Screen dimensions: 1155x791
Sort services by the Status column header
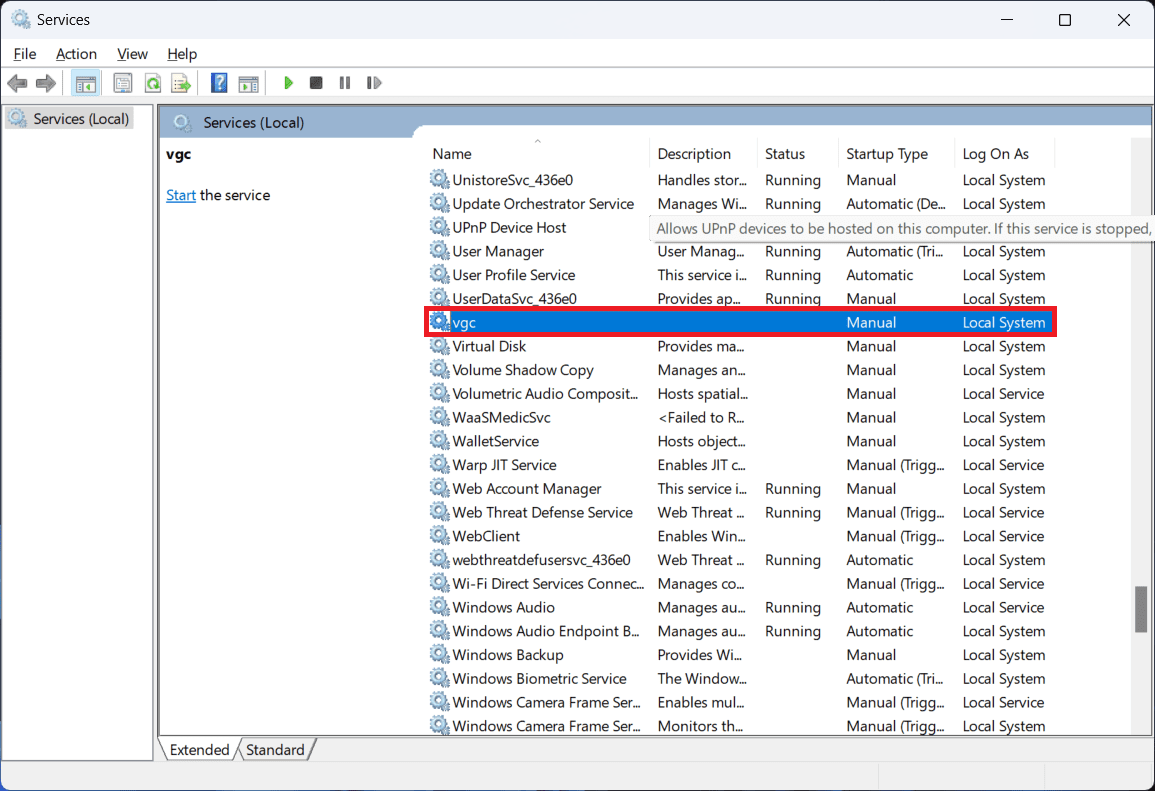coord(785,154)
